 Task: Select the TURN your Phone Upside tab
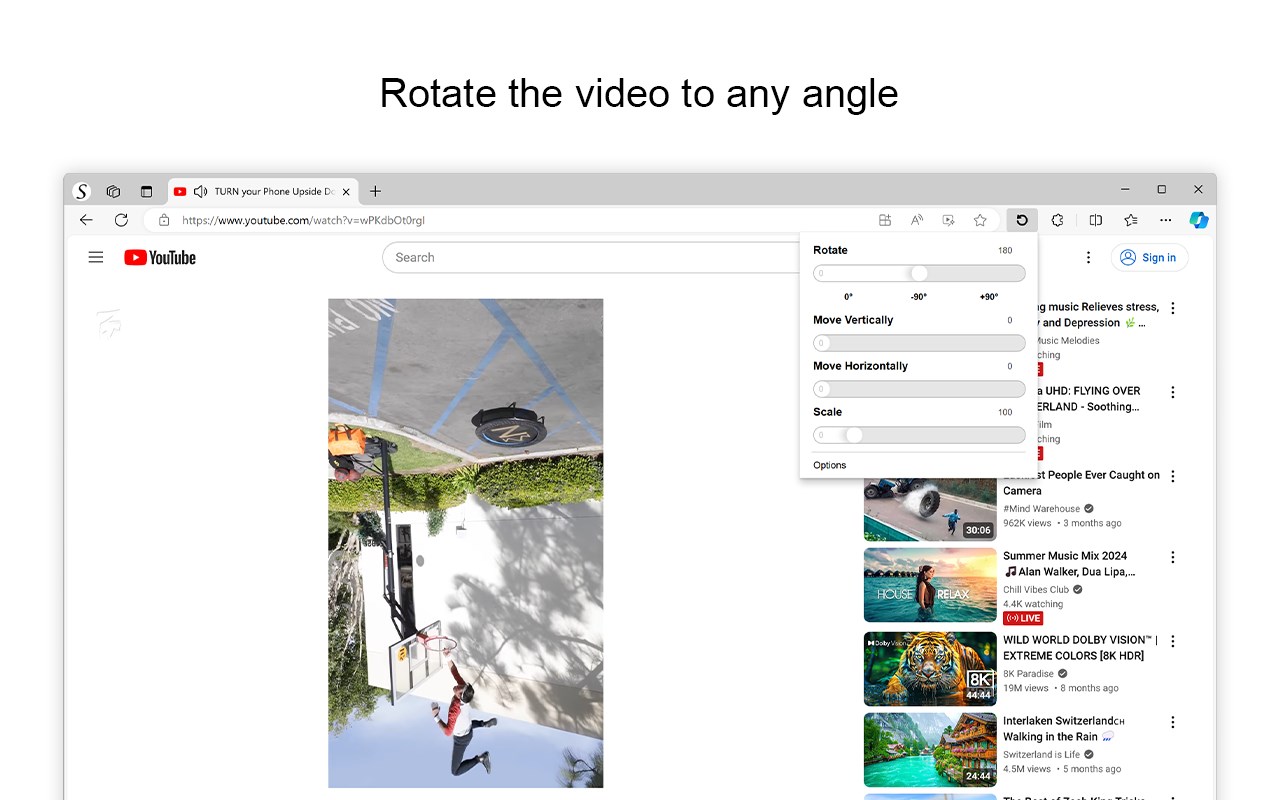pyautogui.click(x=264, y=191)
